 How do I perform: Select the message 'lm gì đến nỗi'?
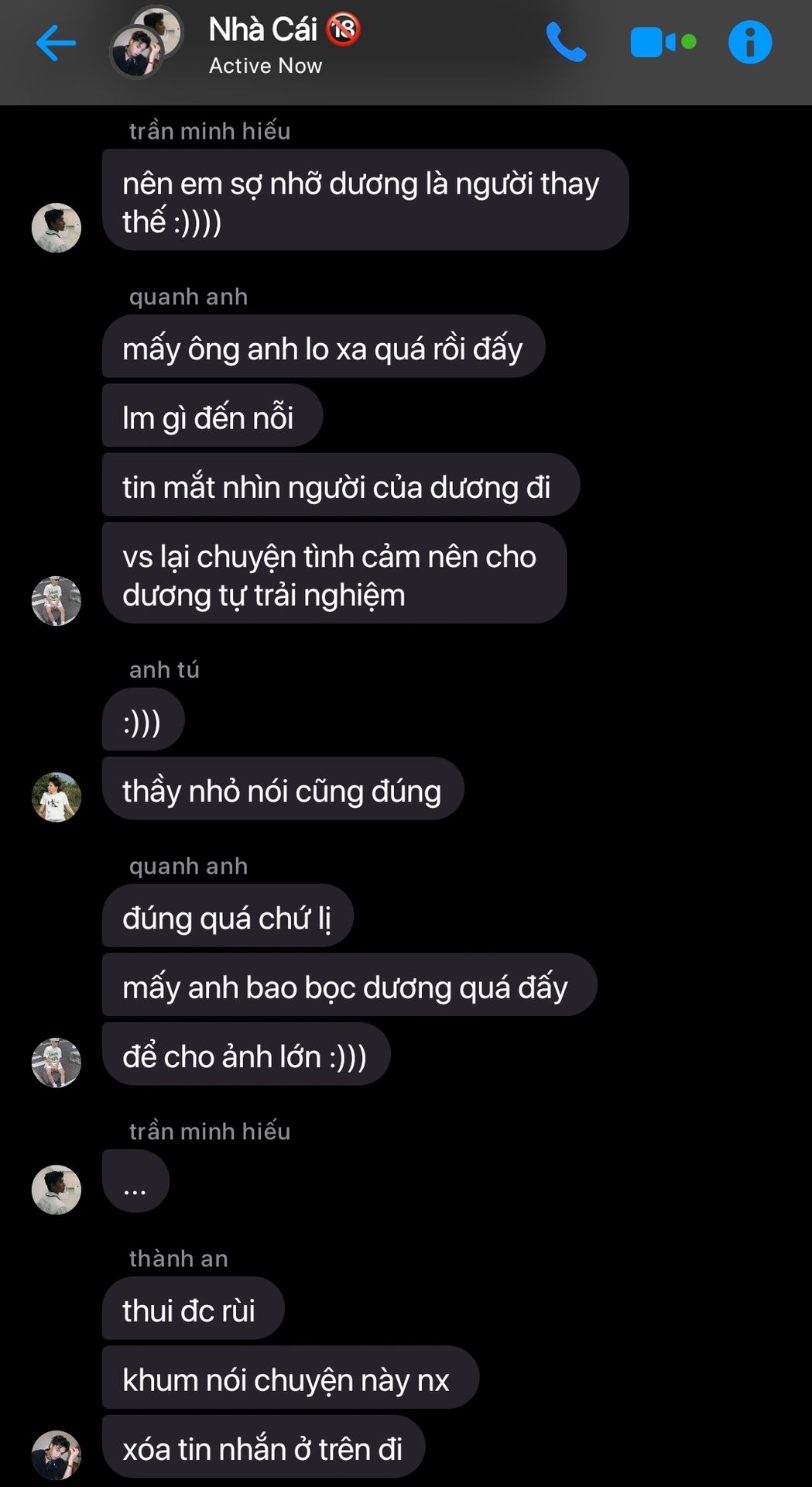click(x=212, y=416)
